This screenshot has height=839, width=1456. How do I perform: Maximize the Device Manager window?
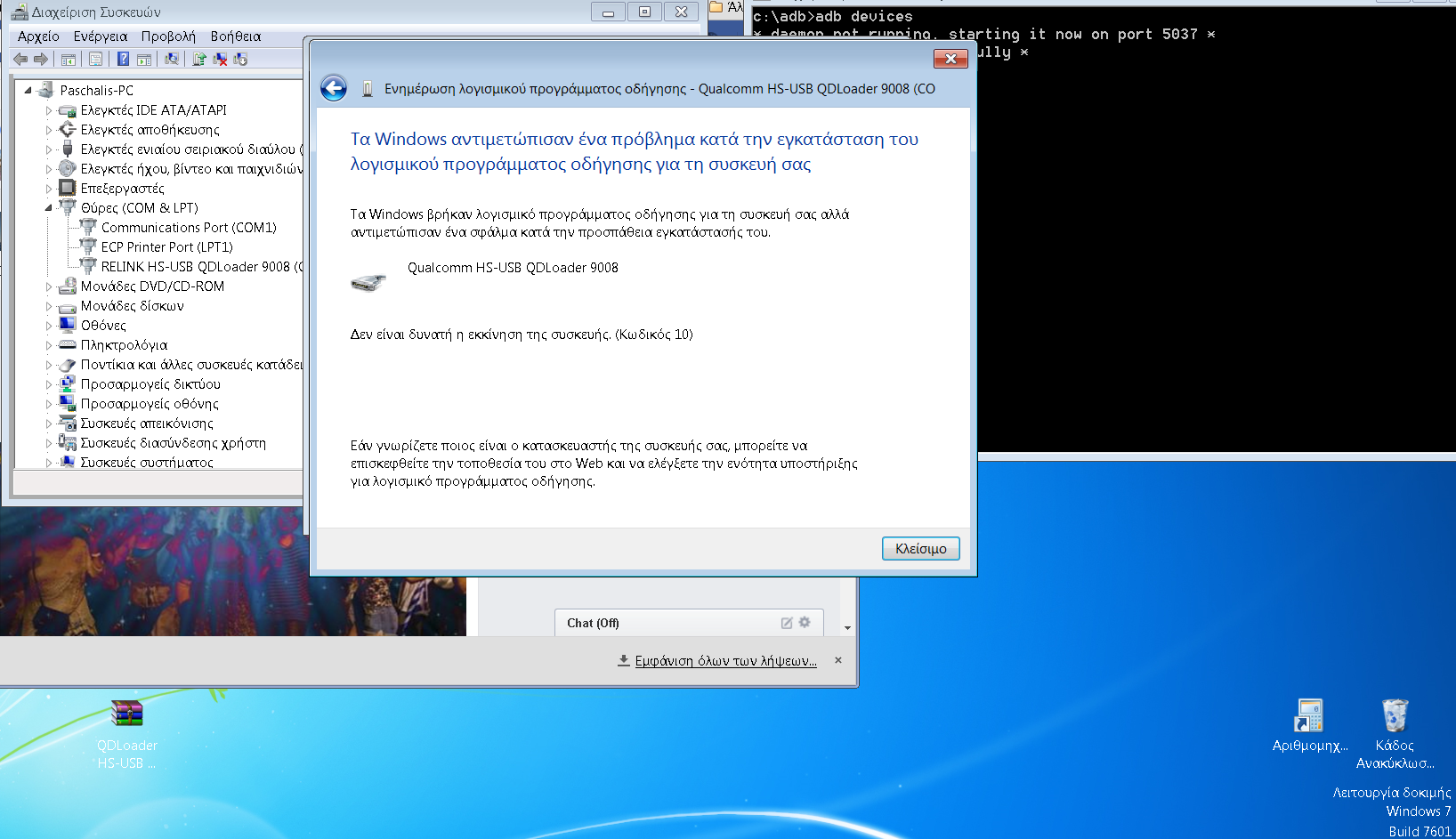tap(644, 12)
